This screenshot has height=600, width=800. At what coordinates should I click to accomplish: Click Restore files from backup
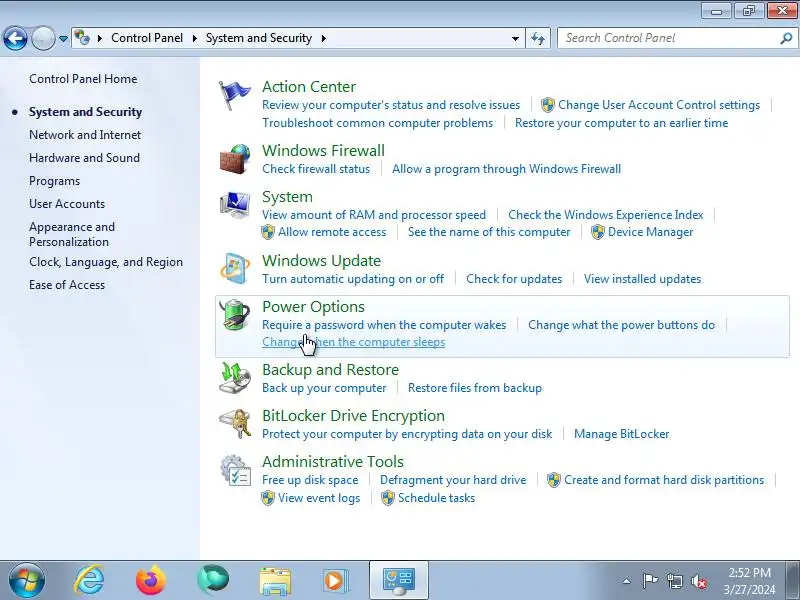pyautogui.click(x=474, y=388)
